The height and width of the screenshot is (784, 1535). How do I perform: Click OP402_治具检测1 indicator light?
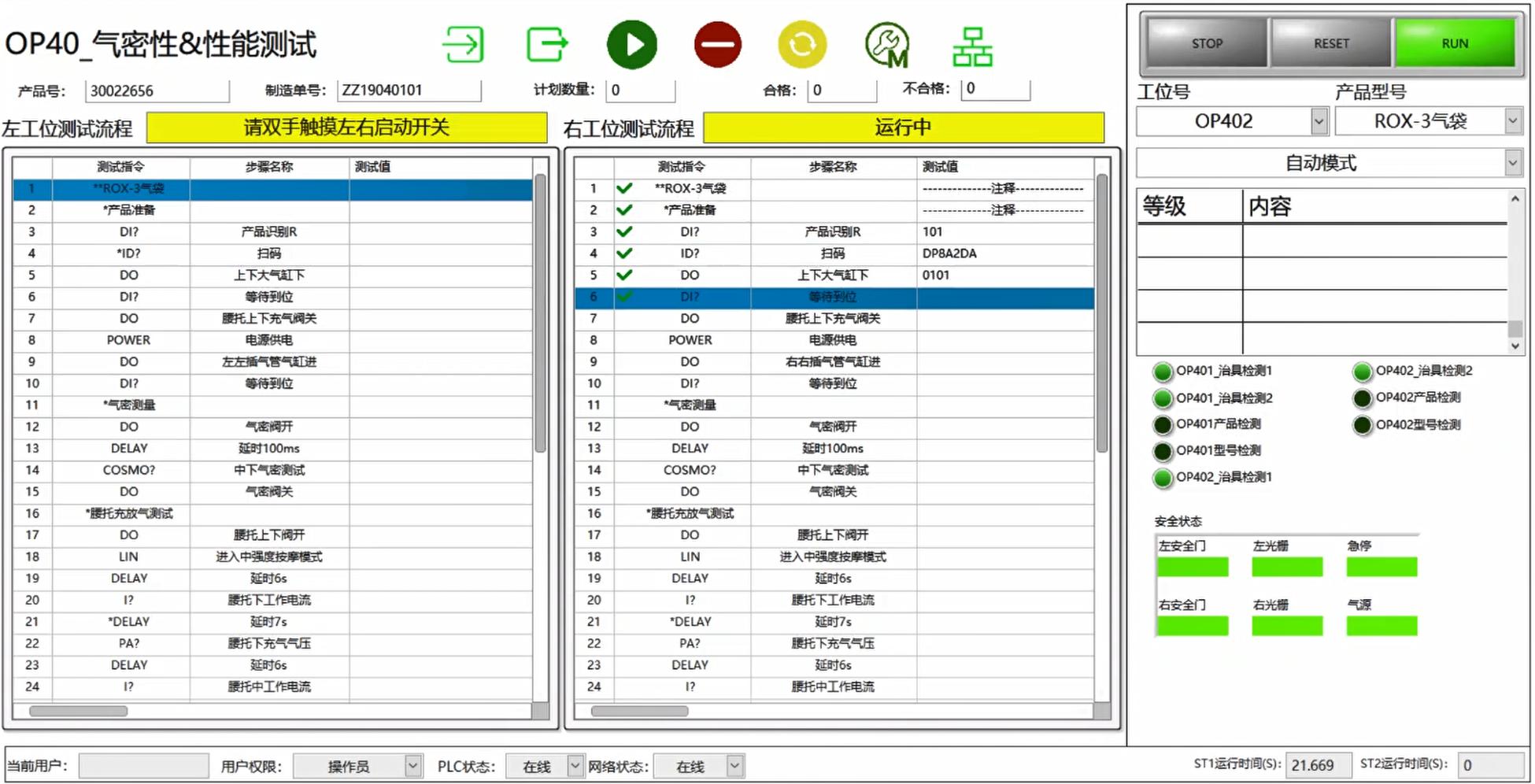click(x=1163, y=478)
